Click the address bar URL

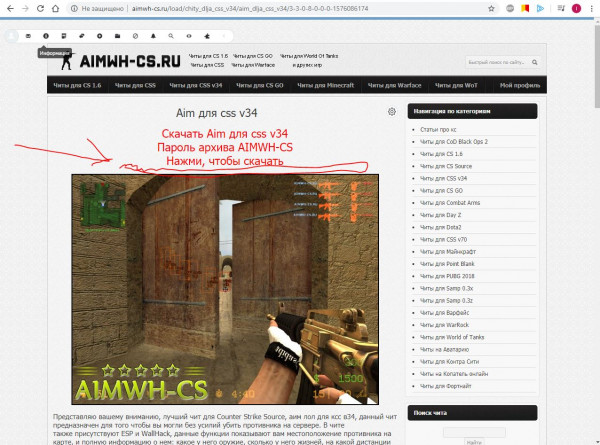[x=250, y=8]
